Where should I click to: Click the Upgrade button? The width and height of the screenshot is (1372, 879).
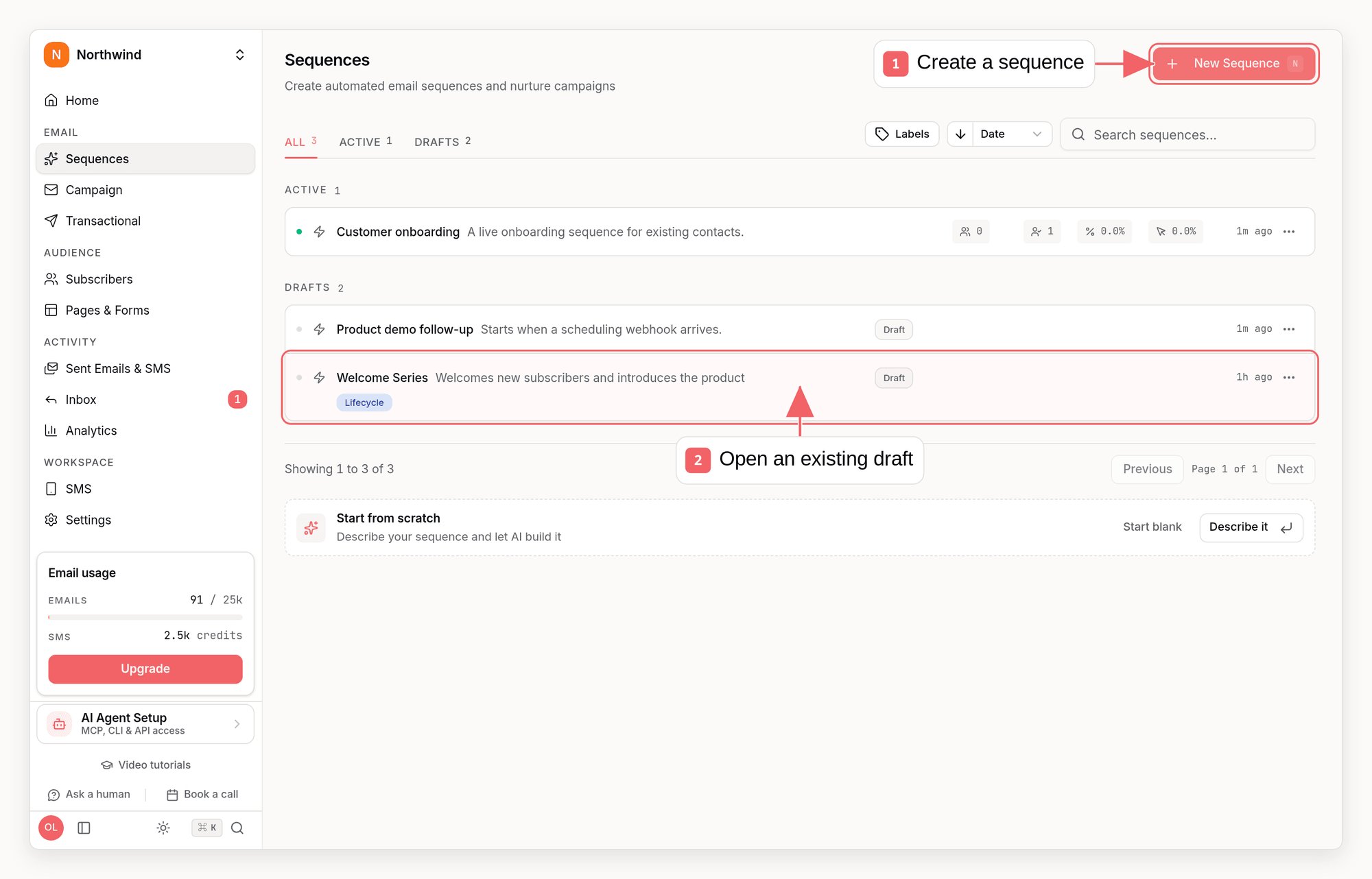click(145, 669)
